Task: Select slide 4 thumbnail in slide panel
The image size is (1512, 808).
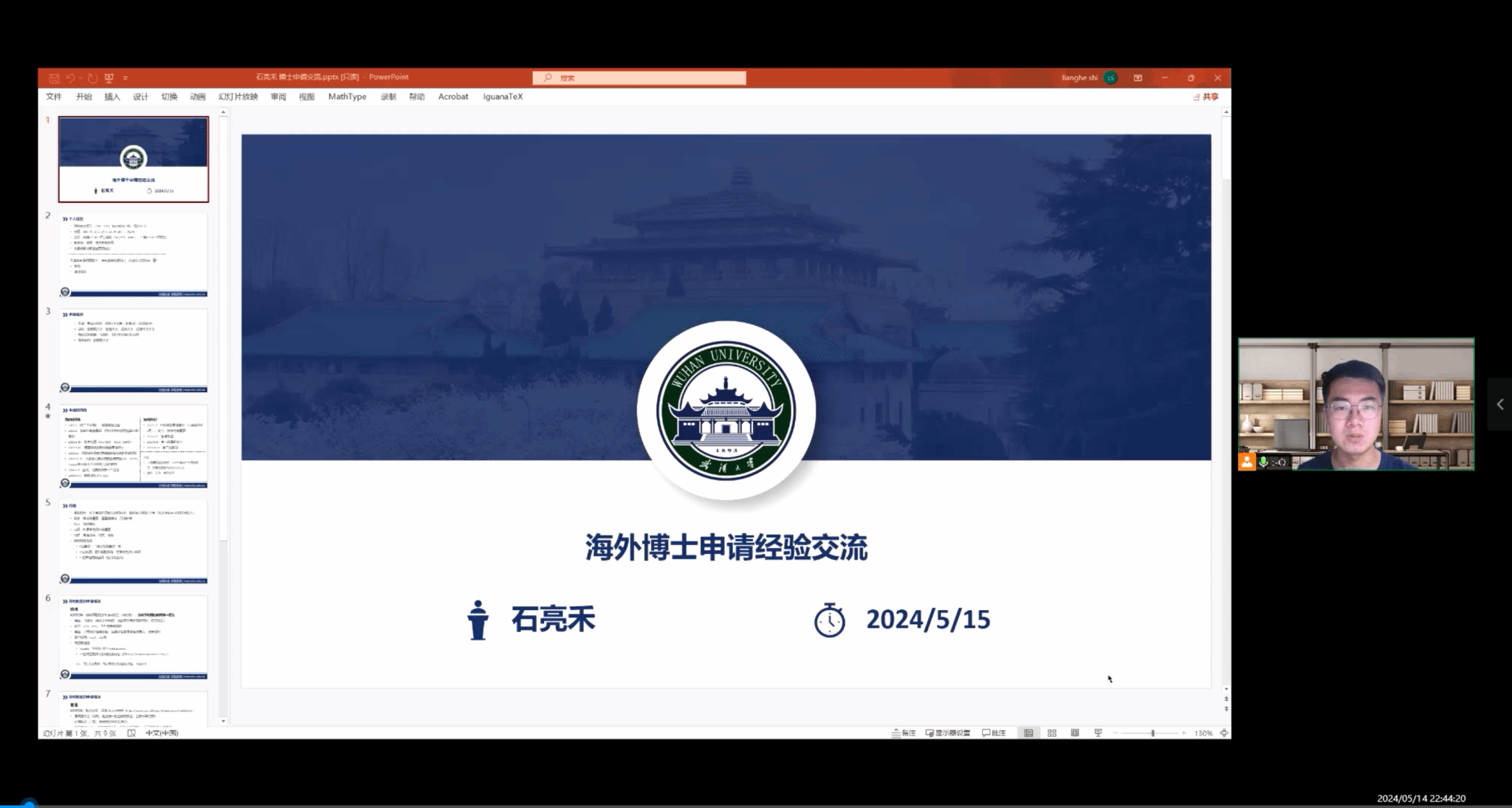Action: [134, 445]
